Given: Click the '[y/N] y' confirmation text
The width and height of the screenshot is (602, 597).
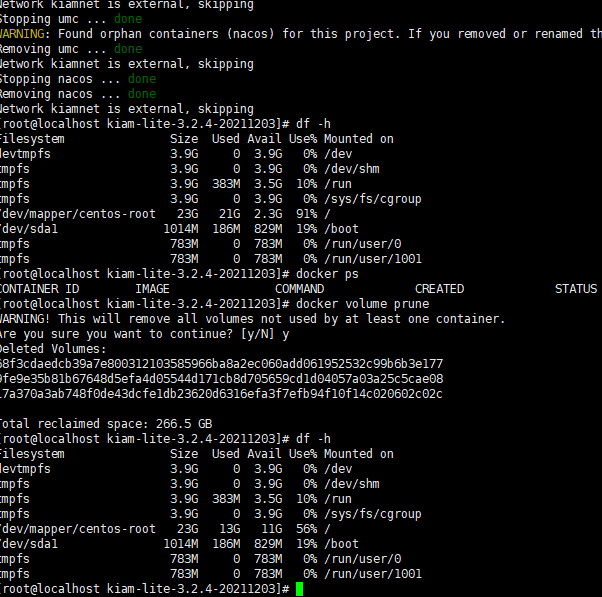Looking at the screenshot, I should [x=265, y=334].
